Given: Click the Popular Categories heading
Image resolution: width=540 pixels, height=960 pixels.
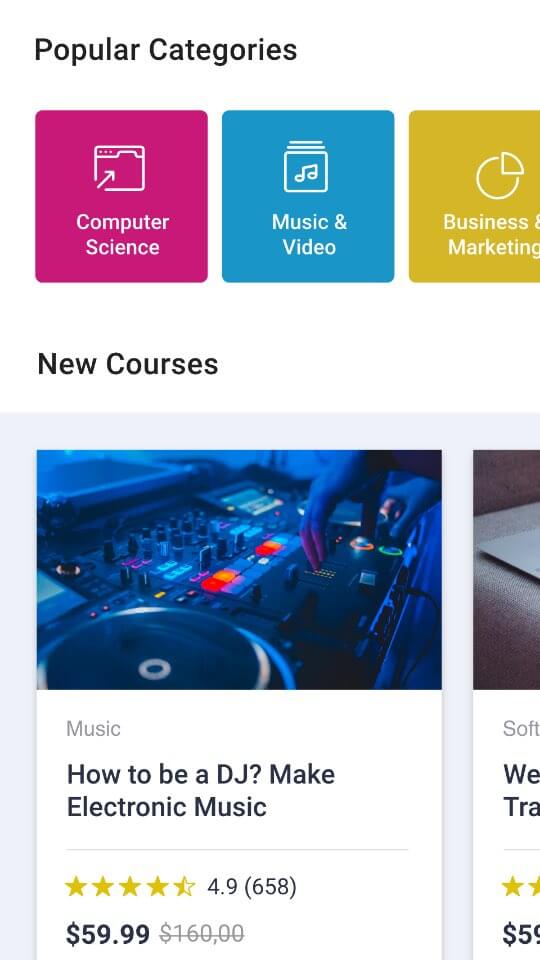Looking at the screenshot, I should pos(165,50).
